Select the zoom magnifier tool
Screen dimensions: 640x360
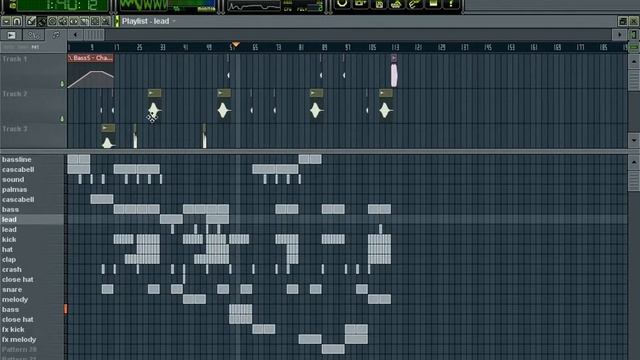click(105, 21)
